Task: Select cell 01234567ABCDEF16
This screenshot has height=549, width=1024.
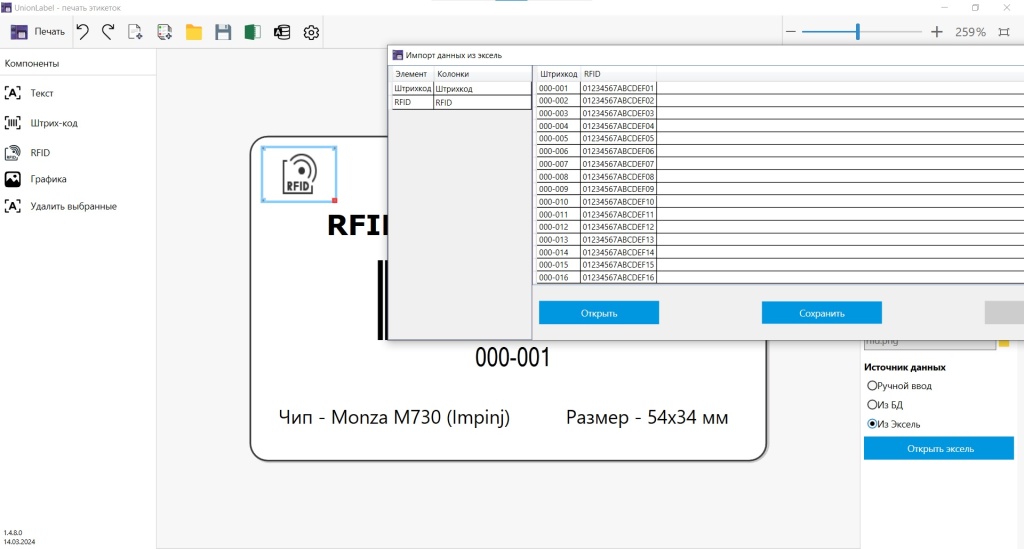Action: click(x=618, y=277)
